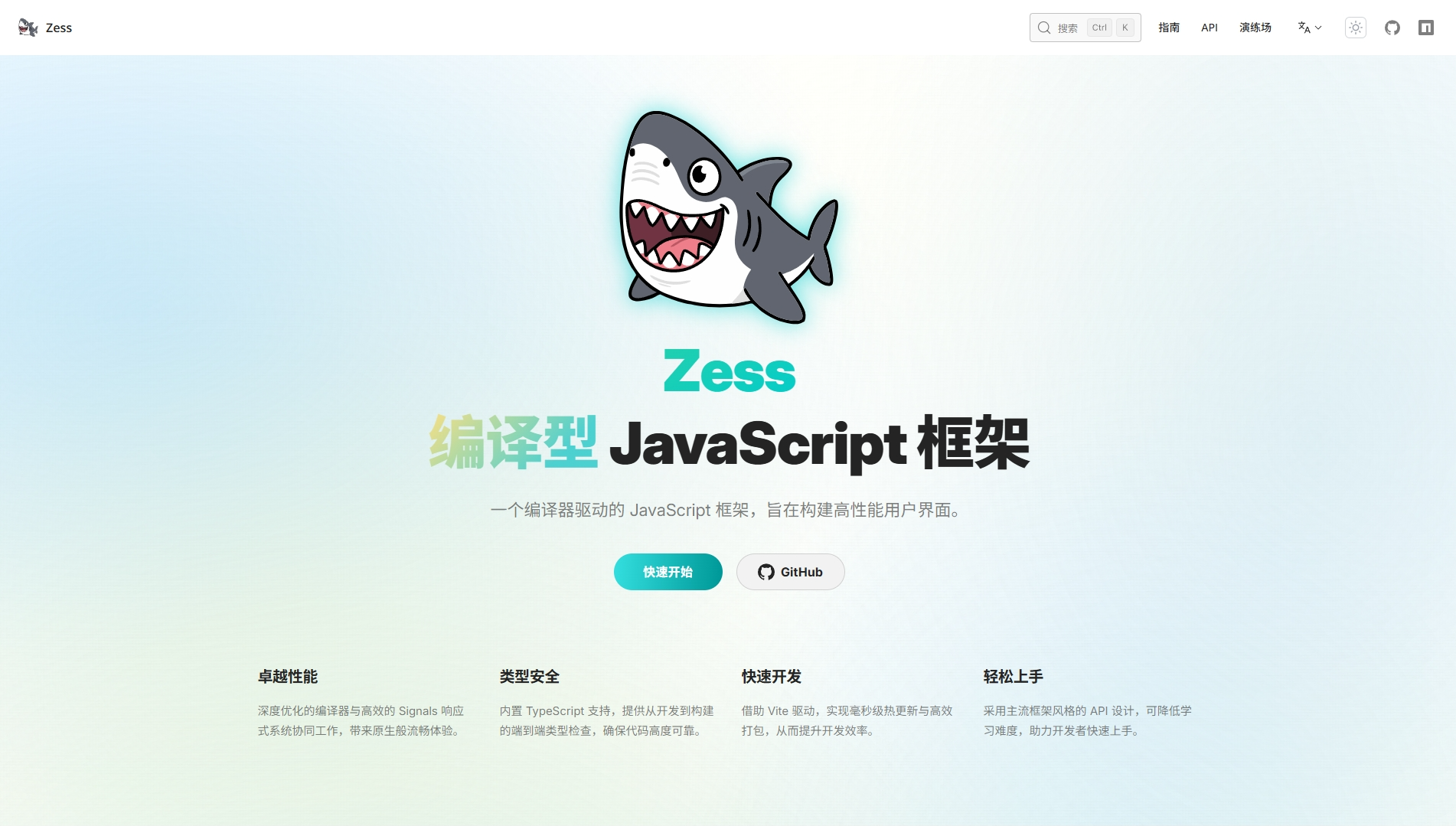Click the GitHub button below the tagline

click(791, 572)
